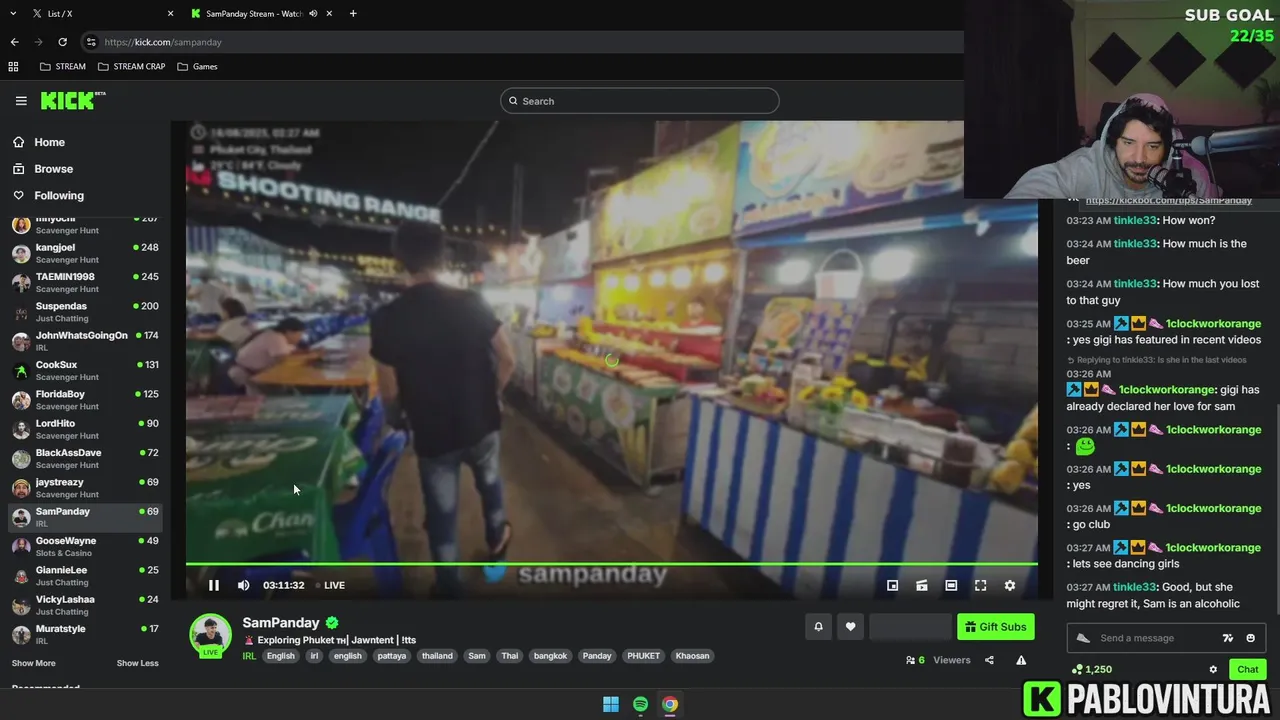This screenshot has width=1280, height=720.
Task: Click the IRL category link
Action: (249, 656)
